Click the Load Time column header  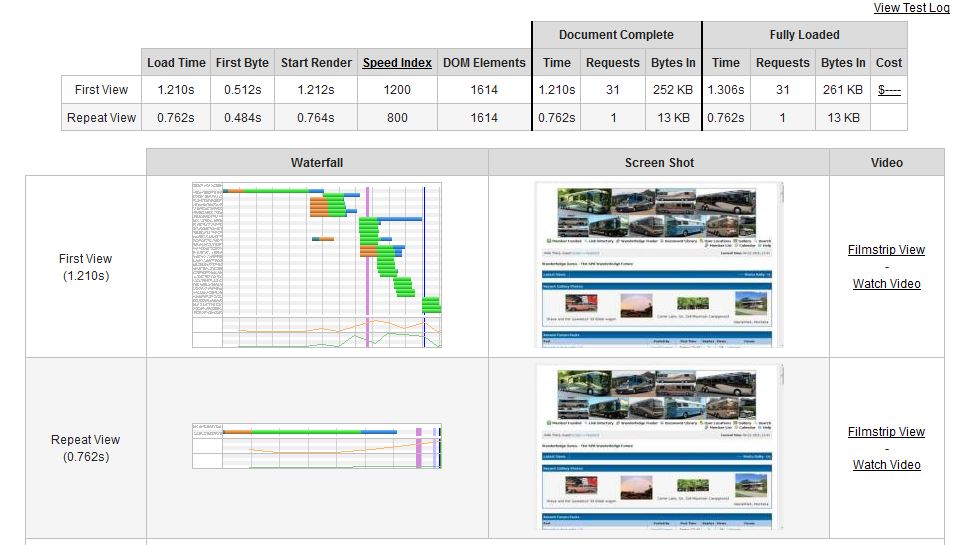(x=176, y=62)
